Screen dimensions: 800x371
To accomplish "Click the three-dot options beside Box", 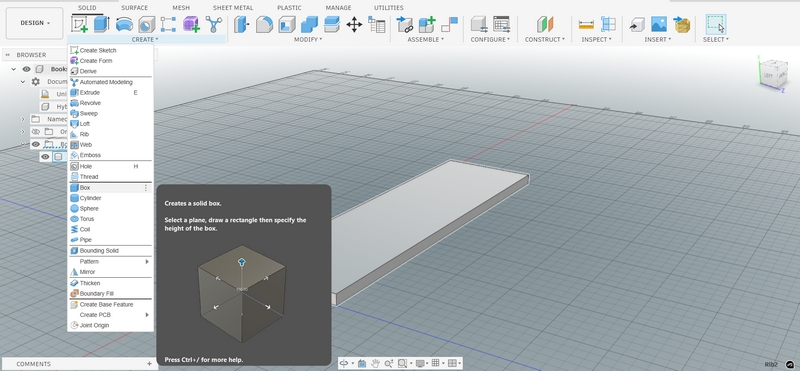I will 145,188.
